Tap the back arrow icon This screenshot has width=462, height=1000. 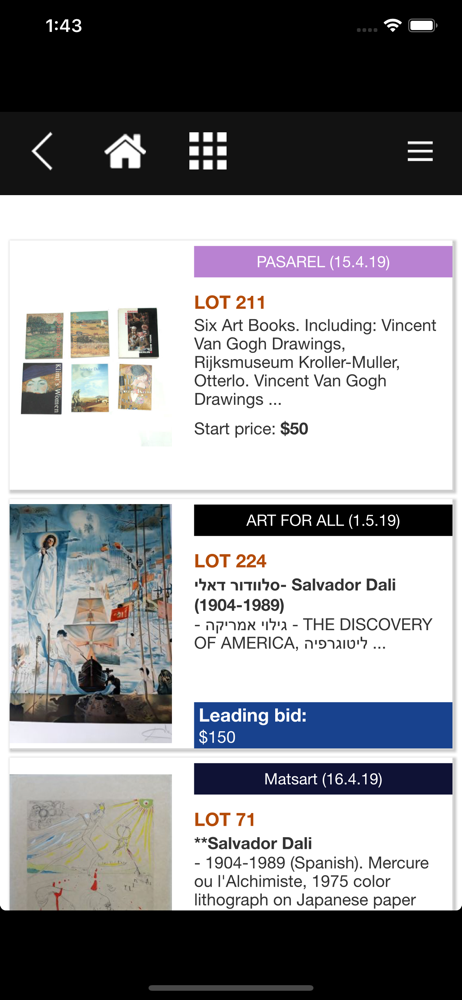pyautogui.click(x=42, y=152)
